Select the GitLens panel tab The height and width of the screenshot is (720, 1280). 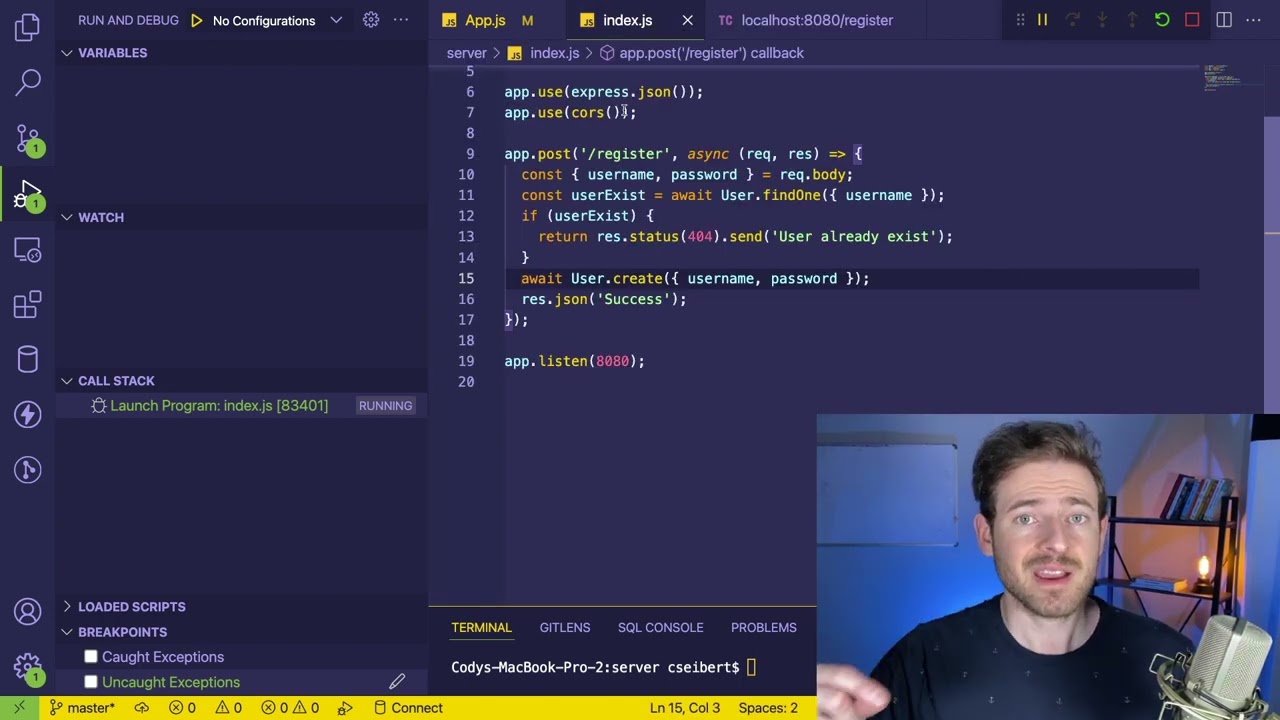(565, 628)
